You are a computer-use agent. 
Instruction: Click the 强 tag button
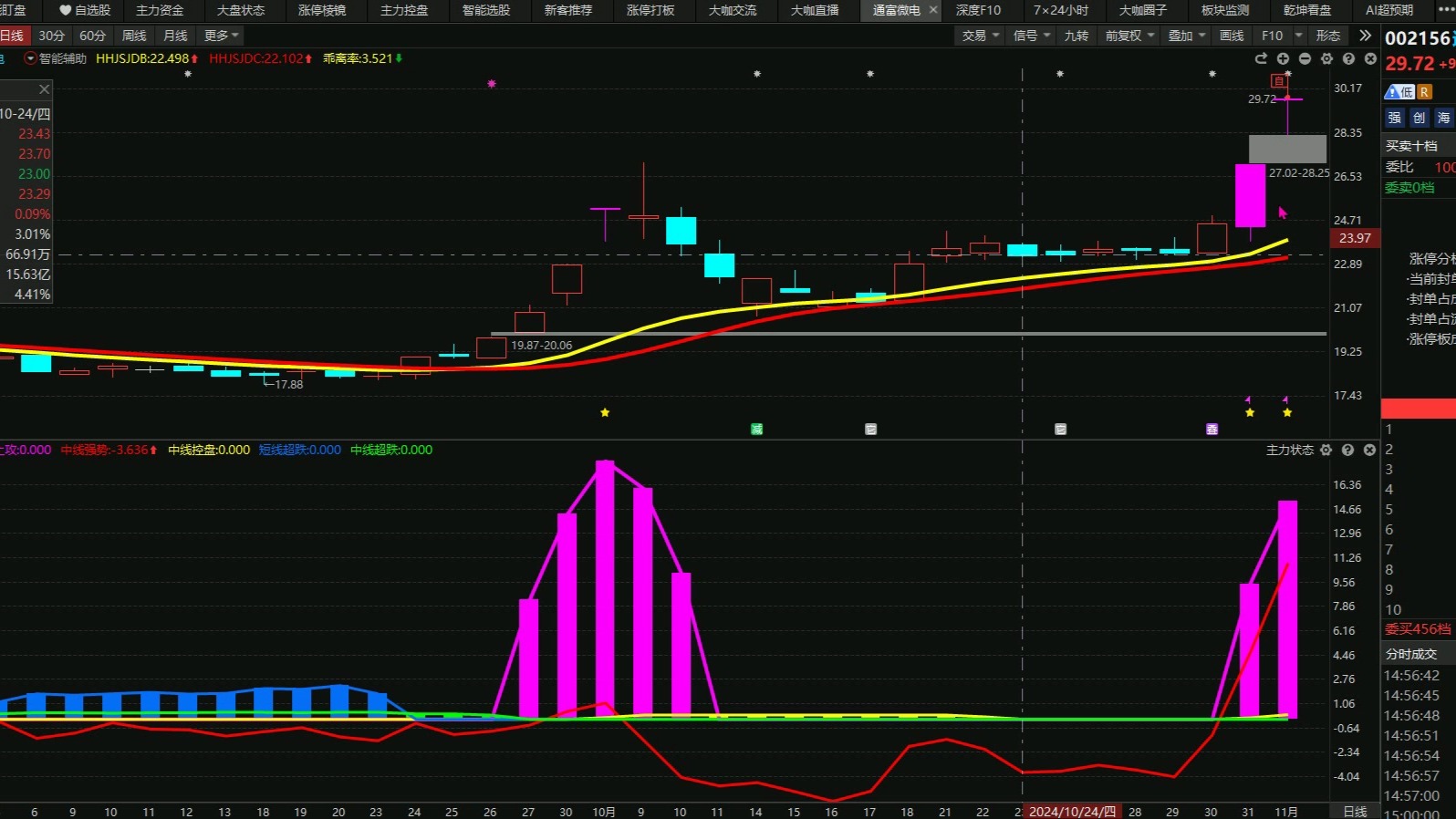(1394, 118)
